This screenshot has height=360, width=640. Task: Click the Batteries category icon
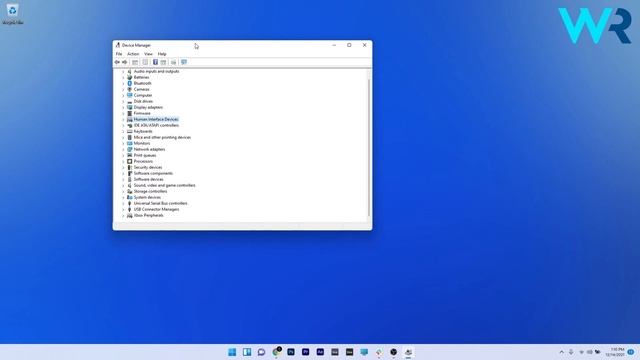129,77
